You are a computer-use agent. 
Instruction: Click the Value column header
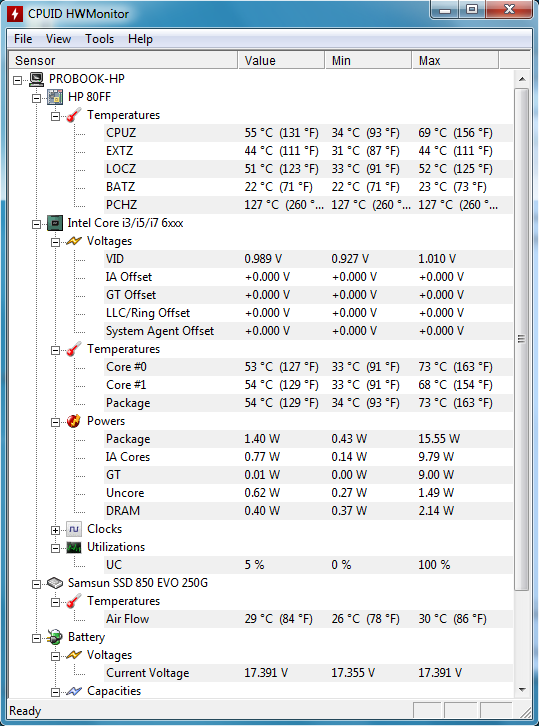(x=281, y=61)
